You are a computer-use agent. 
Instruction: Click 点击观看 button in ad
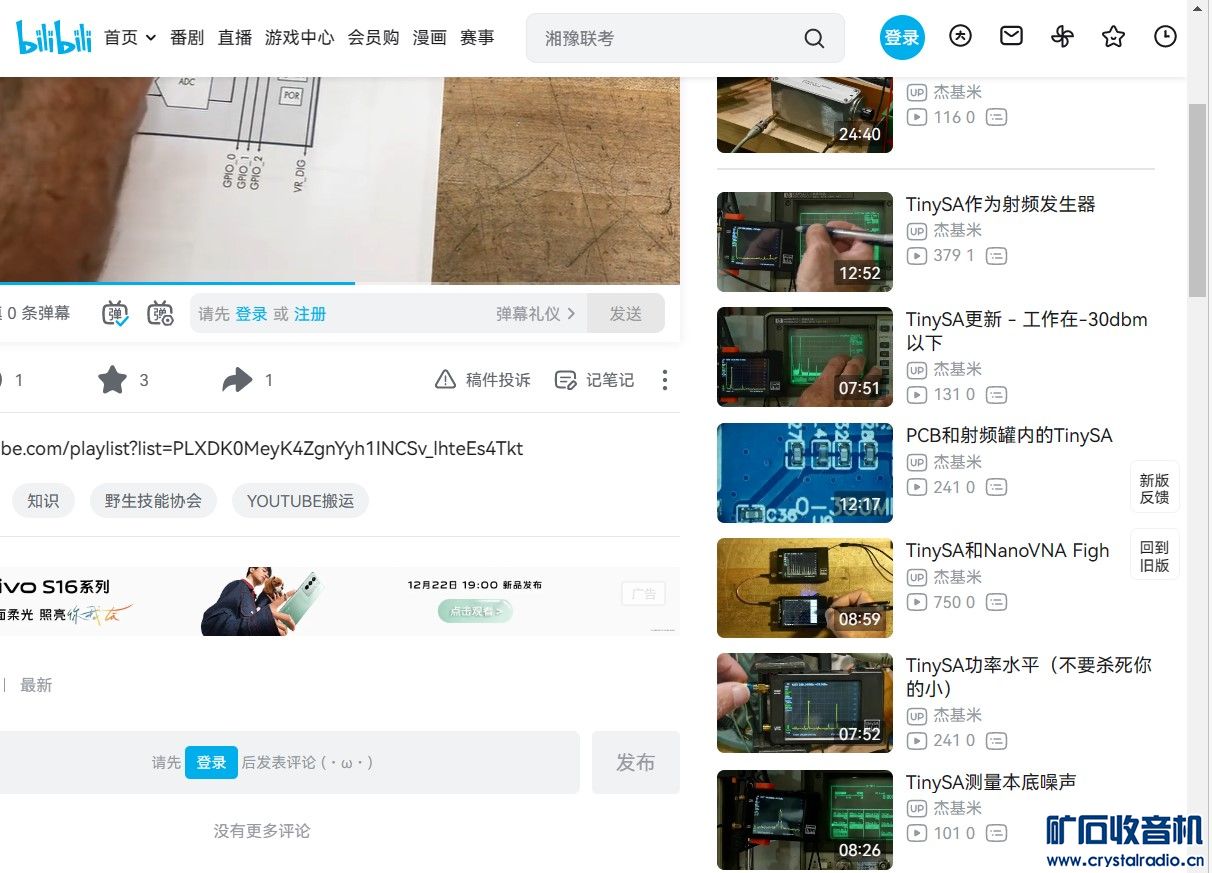475,610
